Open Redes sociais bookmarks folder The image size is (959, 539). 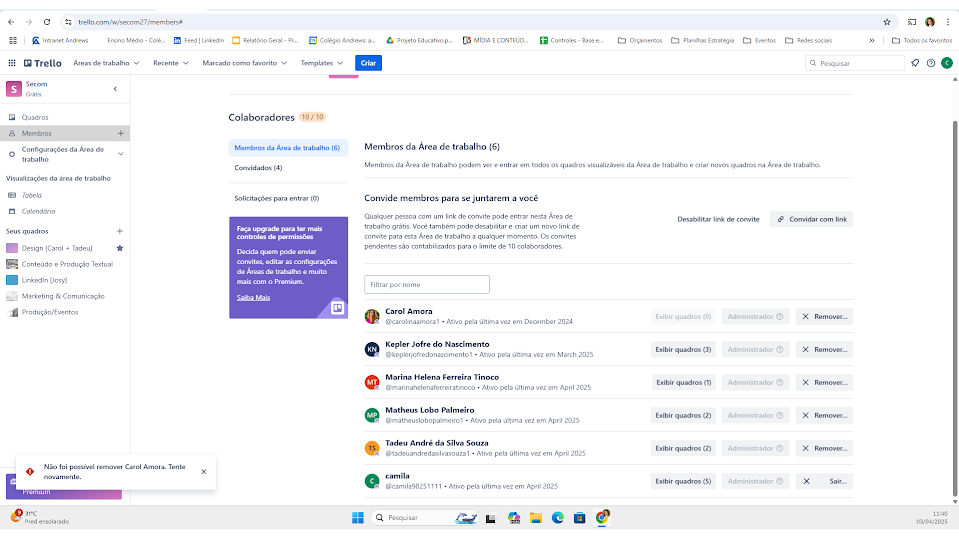pyautogui.click(x=809, y=40)
